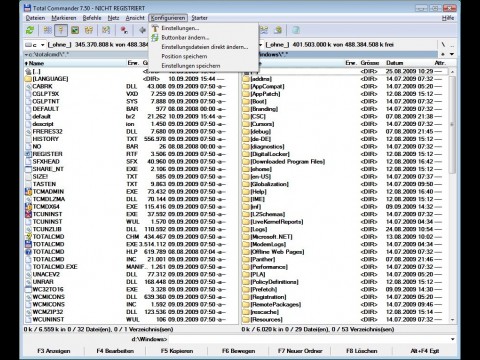Select Einstellungen speichern menu entry
This screenshot has width=480, height=360.
click(x=204, y=66)
